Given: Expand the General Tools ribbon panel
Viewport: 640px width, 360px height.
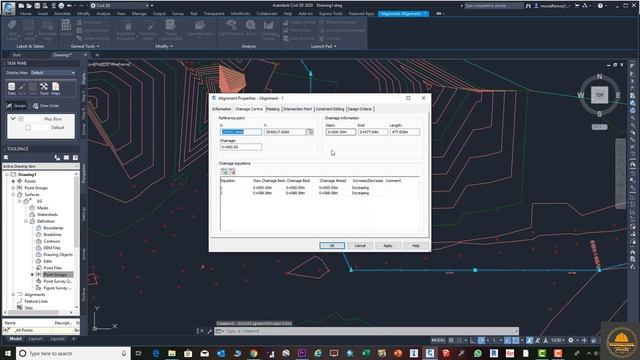Looking at the screenshot, I should 84,46.
